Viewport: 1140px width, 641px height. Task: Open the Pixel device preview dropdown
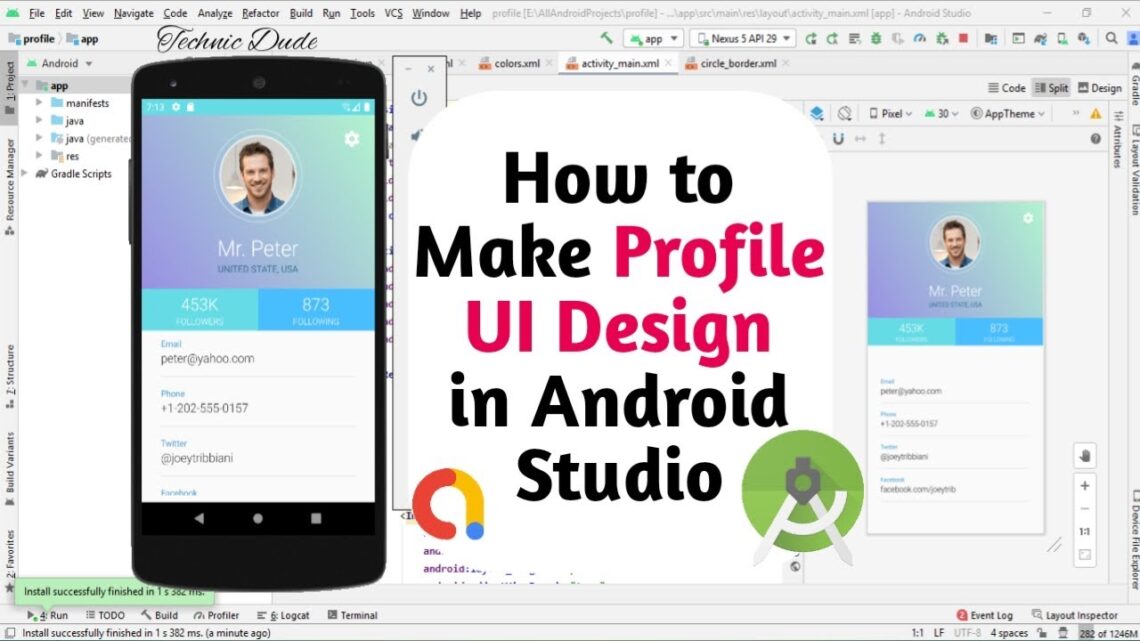[890, 113]
